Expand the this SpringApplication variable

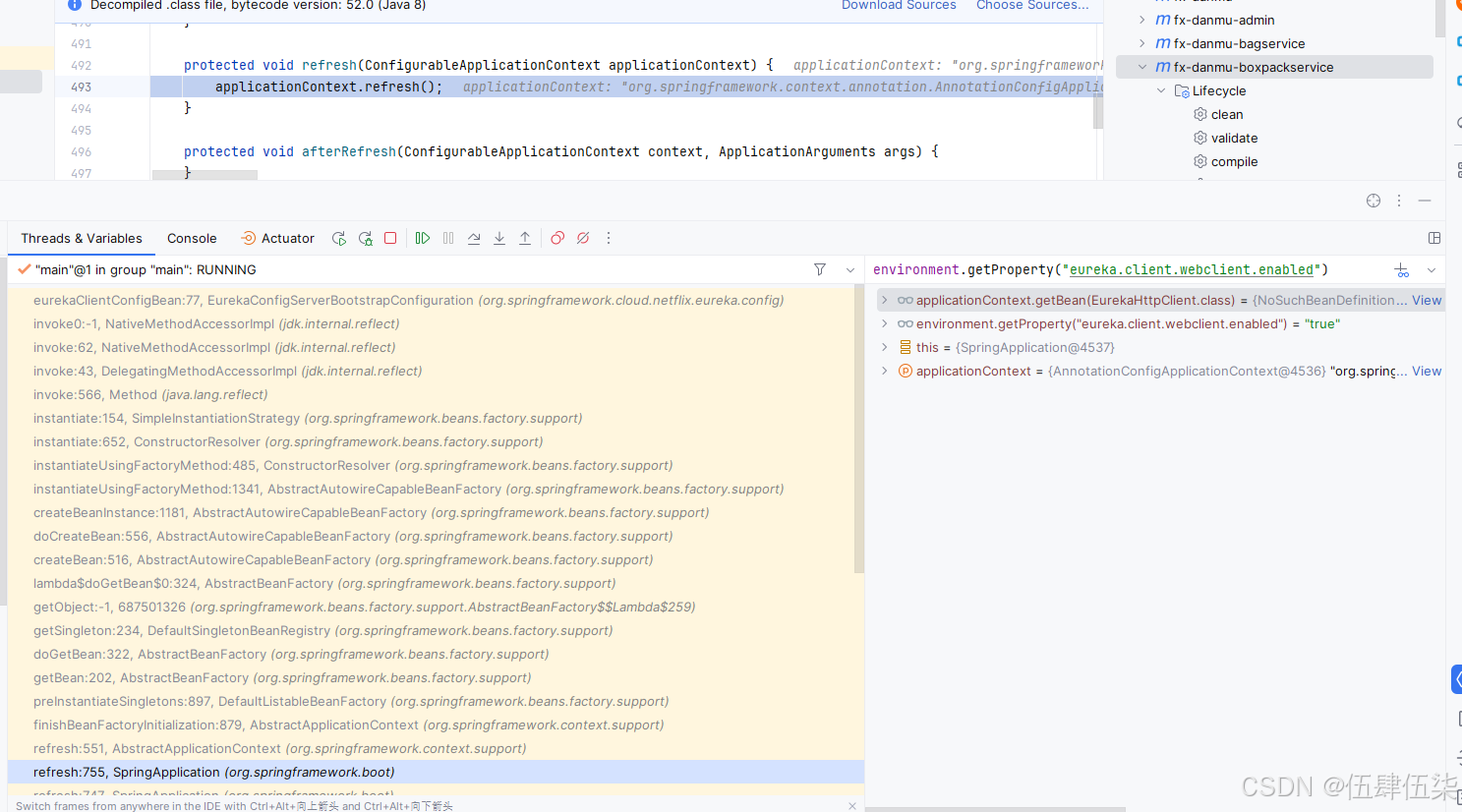coord(884,347)
